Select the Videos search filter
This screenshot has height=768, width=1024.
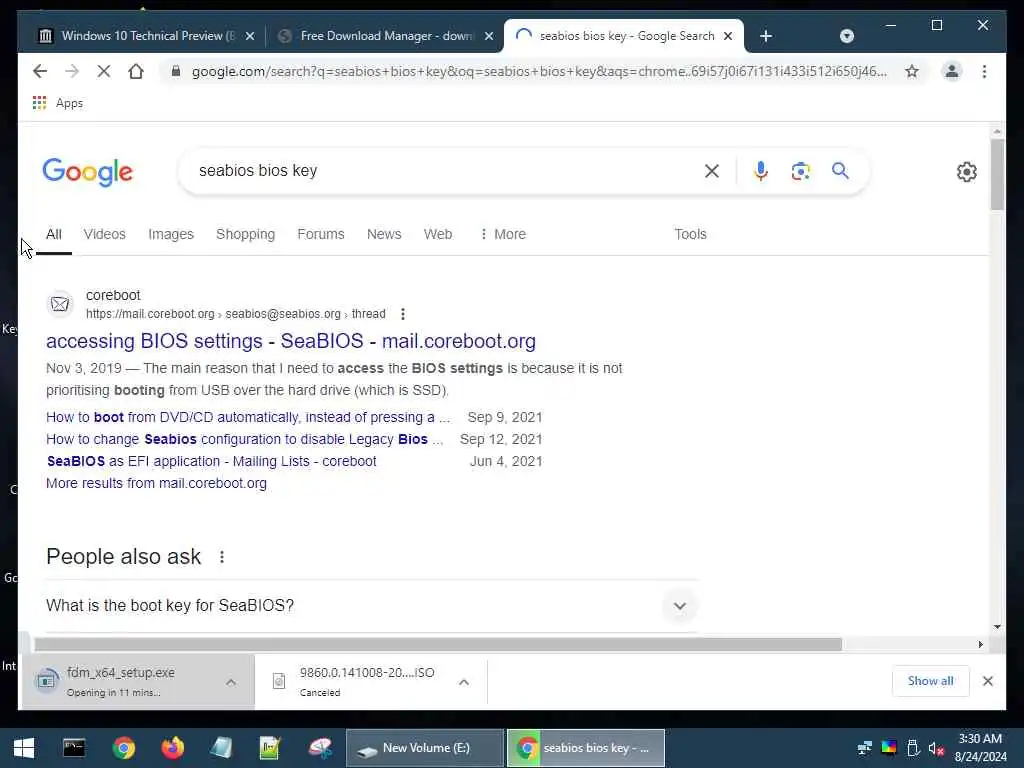(x=104, y=234)
